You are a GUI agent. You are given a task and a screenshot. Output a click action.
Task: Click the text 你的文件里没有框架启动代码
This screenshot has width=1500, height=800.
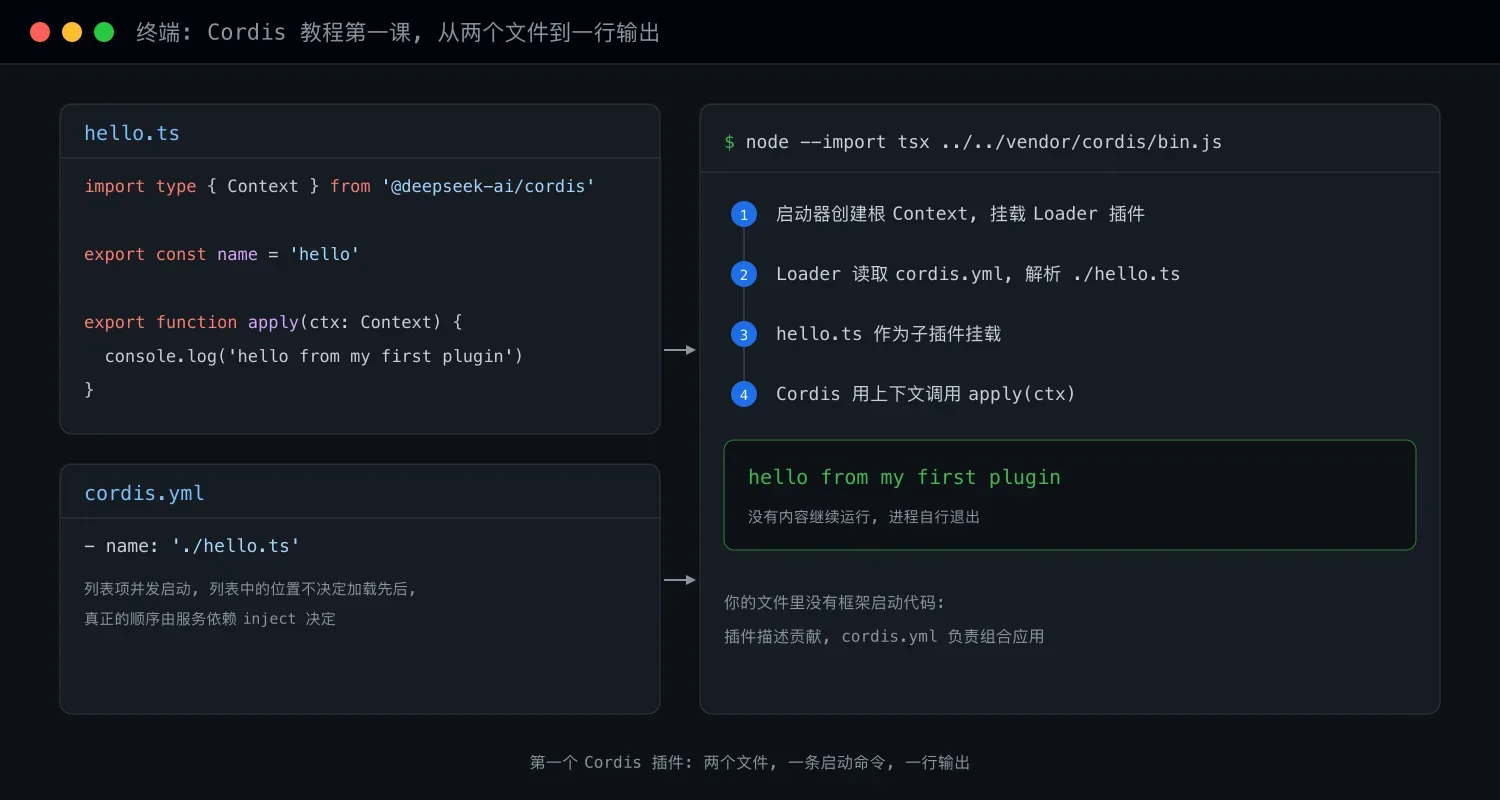[x=834, y=603]
